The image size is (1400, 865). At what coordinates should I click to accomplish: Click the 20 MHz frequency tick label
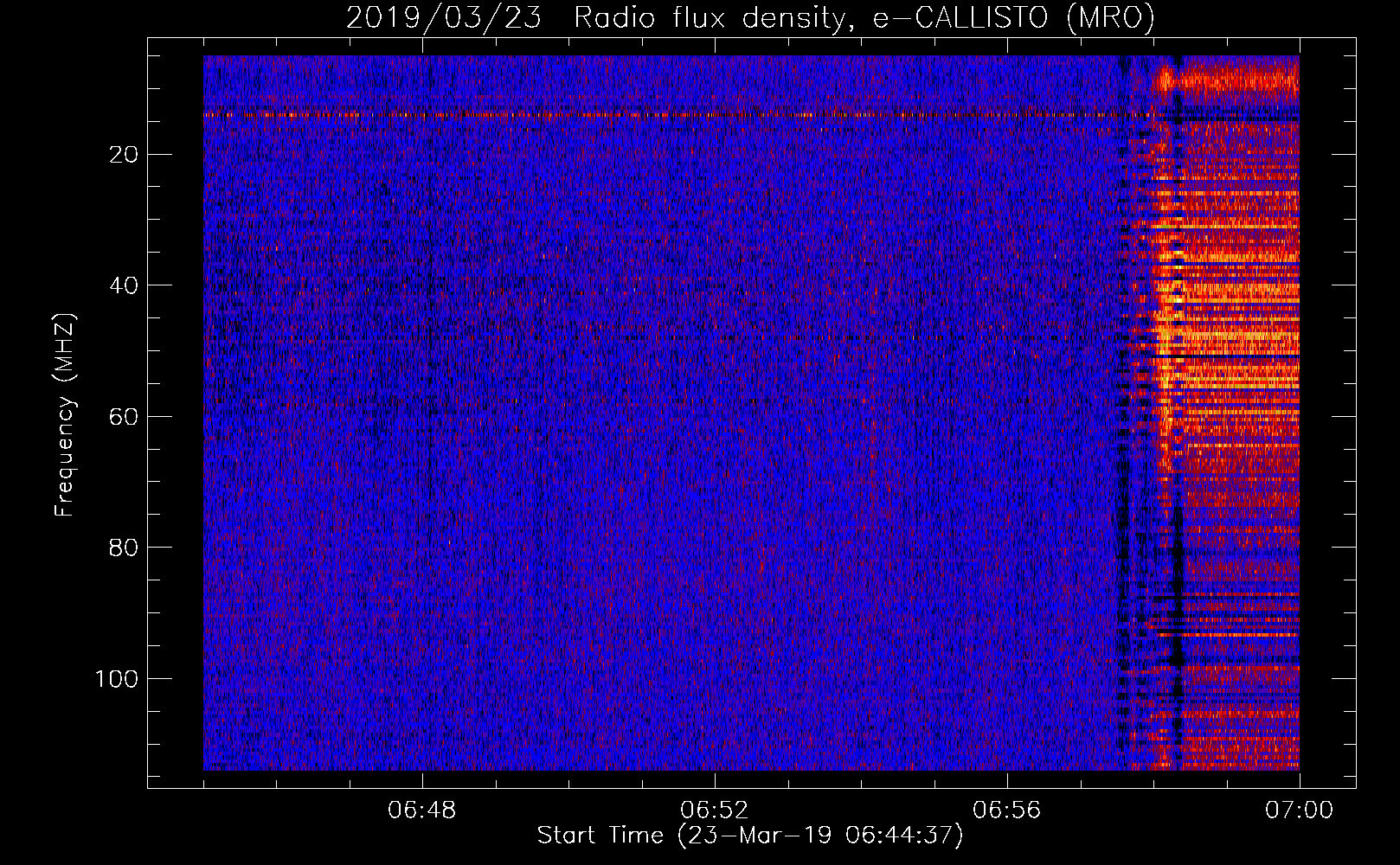tap(124, 155)
